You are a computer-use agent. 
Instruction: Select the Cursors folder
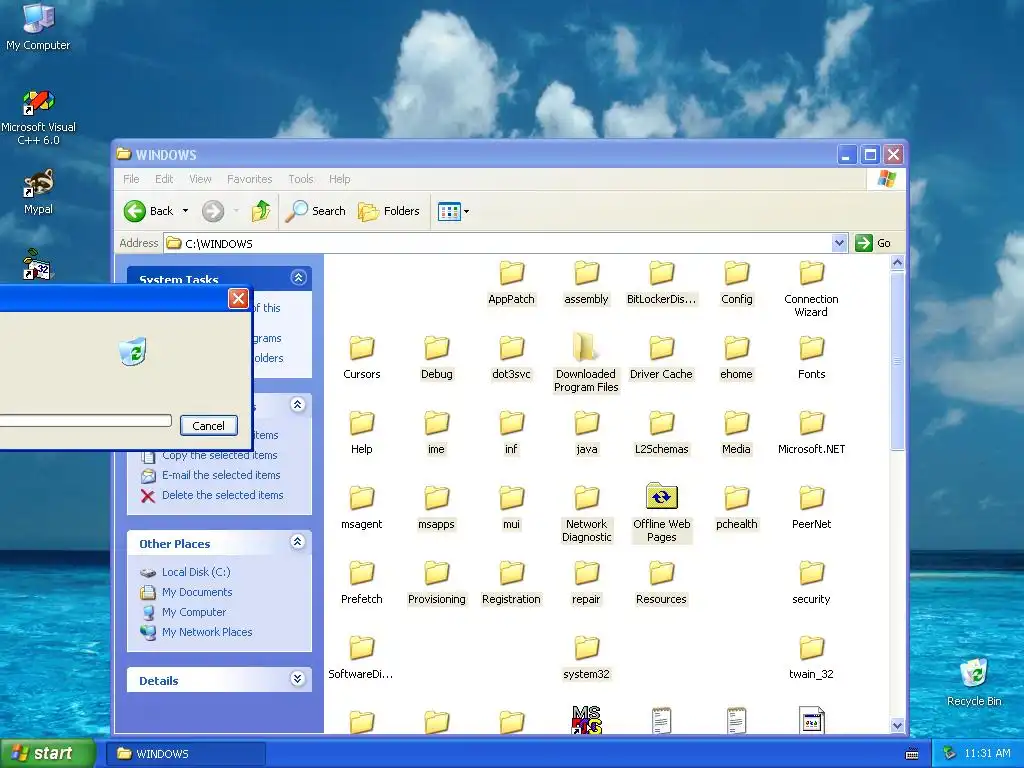tap(362, 358)
